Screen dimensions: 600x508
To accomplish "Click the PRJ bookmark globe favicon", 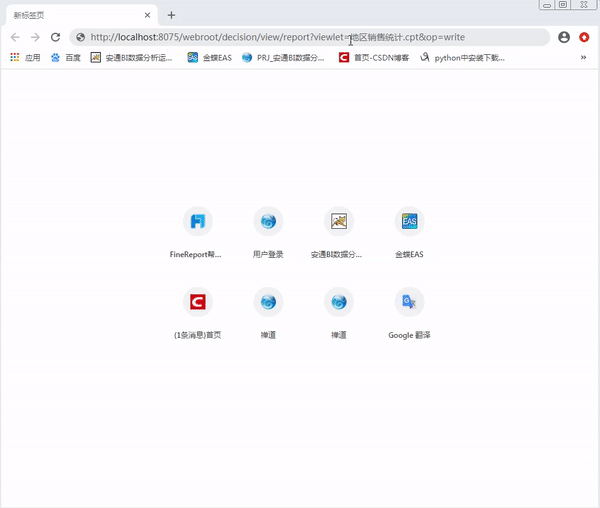I will coord(247,57).
